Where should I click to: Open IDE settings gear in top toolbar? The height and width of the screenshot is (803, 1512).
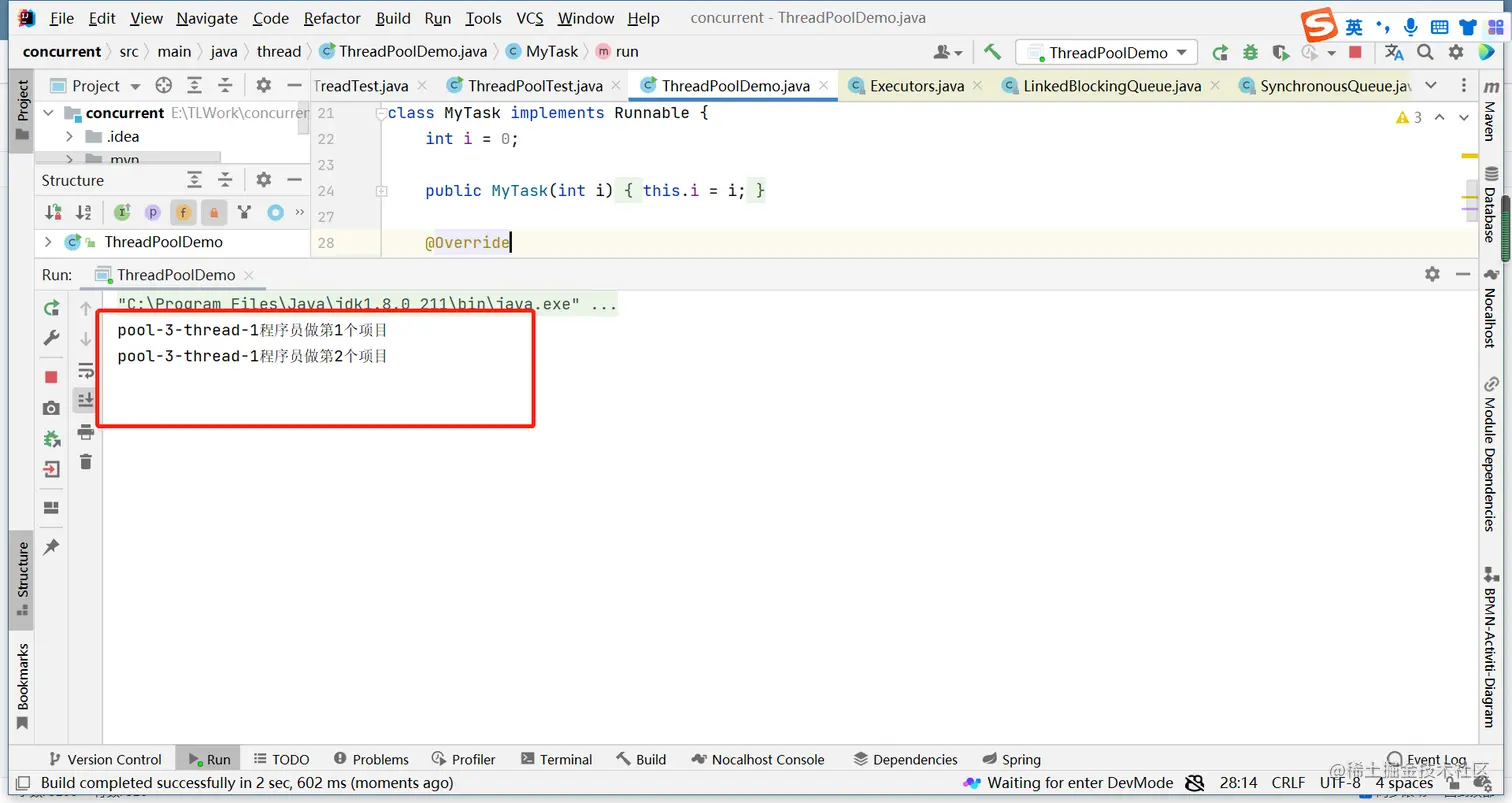1456,52
